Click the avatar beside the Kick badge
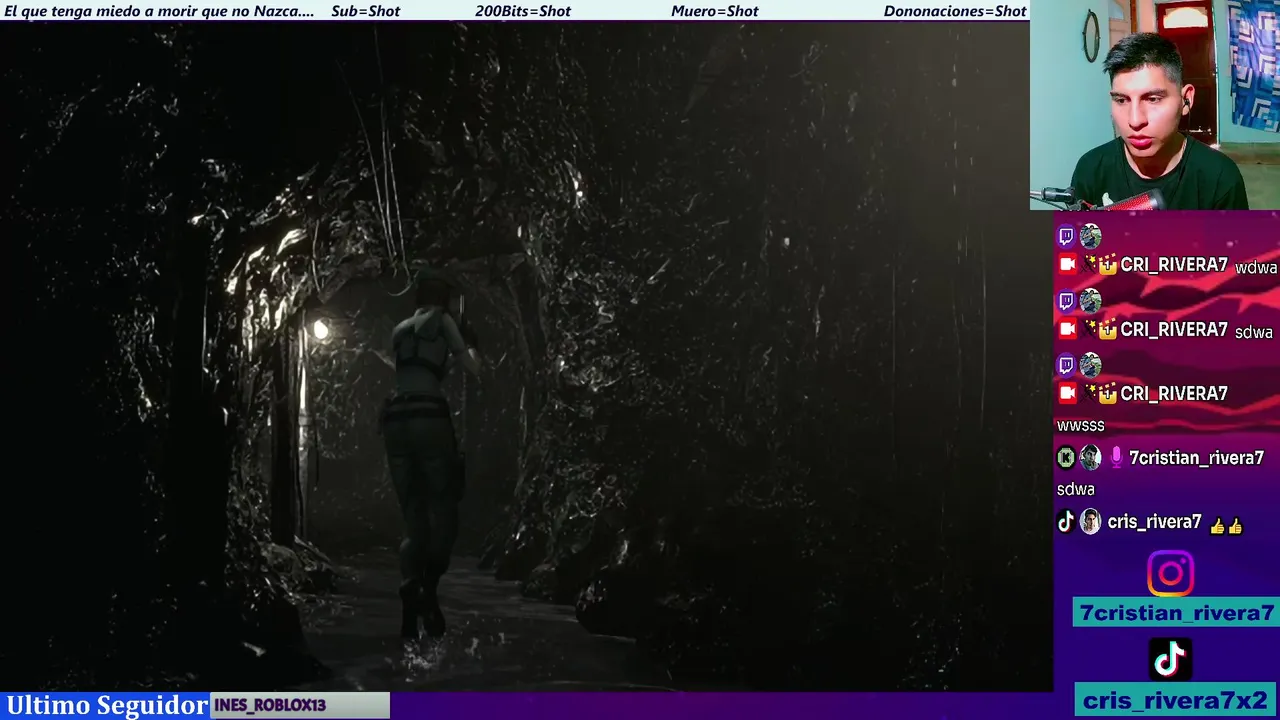The image size is (1280, 720). click(x=1090, y=458)
